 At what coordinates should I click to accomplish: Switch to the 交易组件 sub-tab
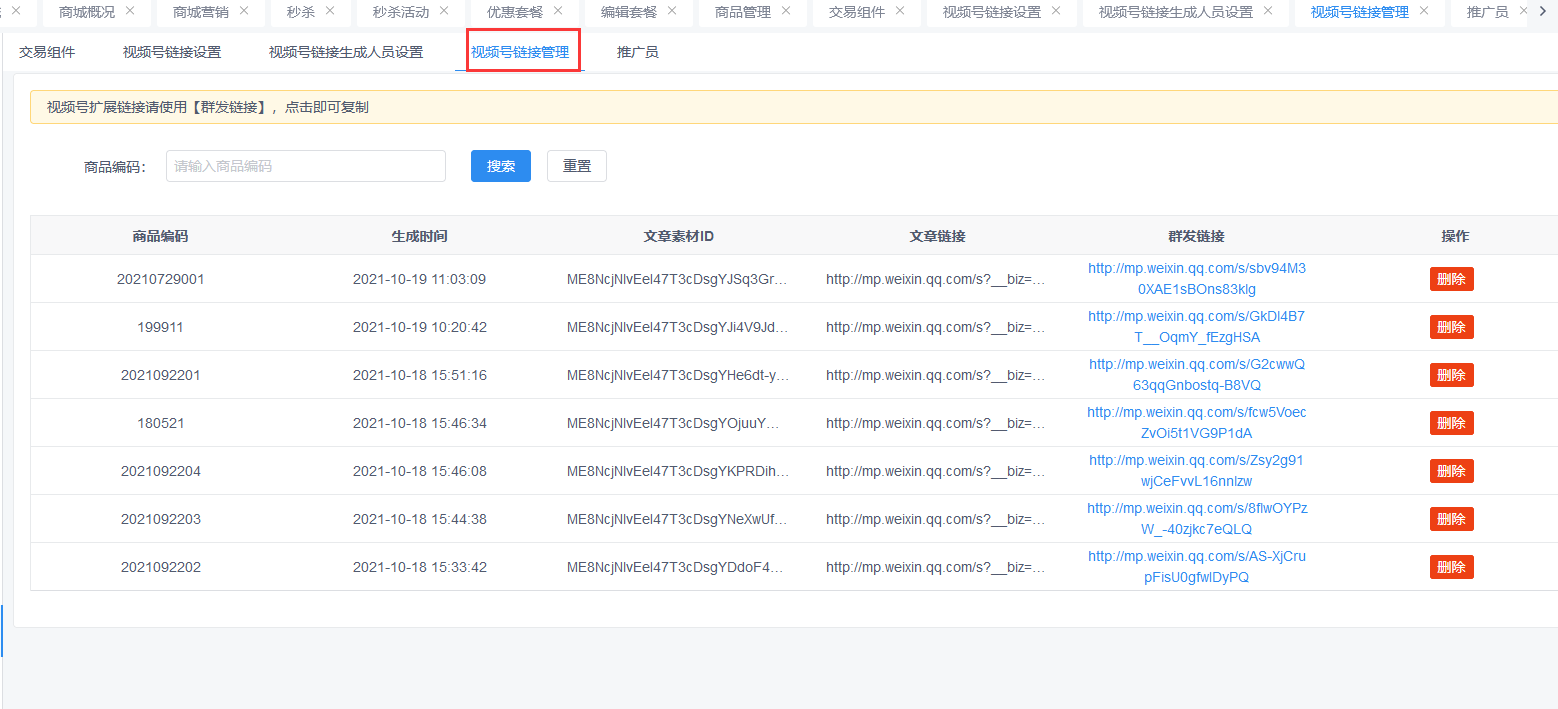point(47,52)
